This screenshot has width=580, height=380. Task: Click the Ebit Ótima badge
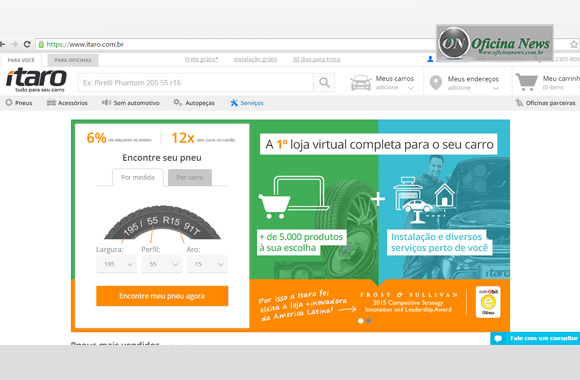[488, 302]
